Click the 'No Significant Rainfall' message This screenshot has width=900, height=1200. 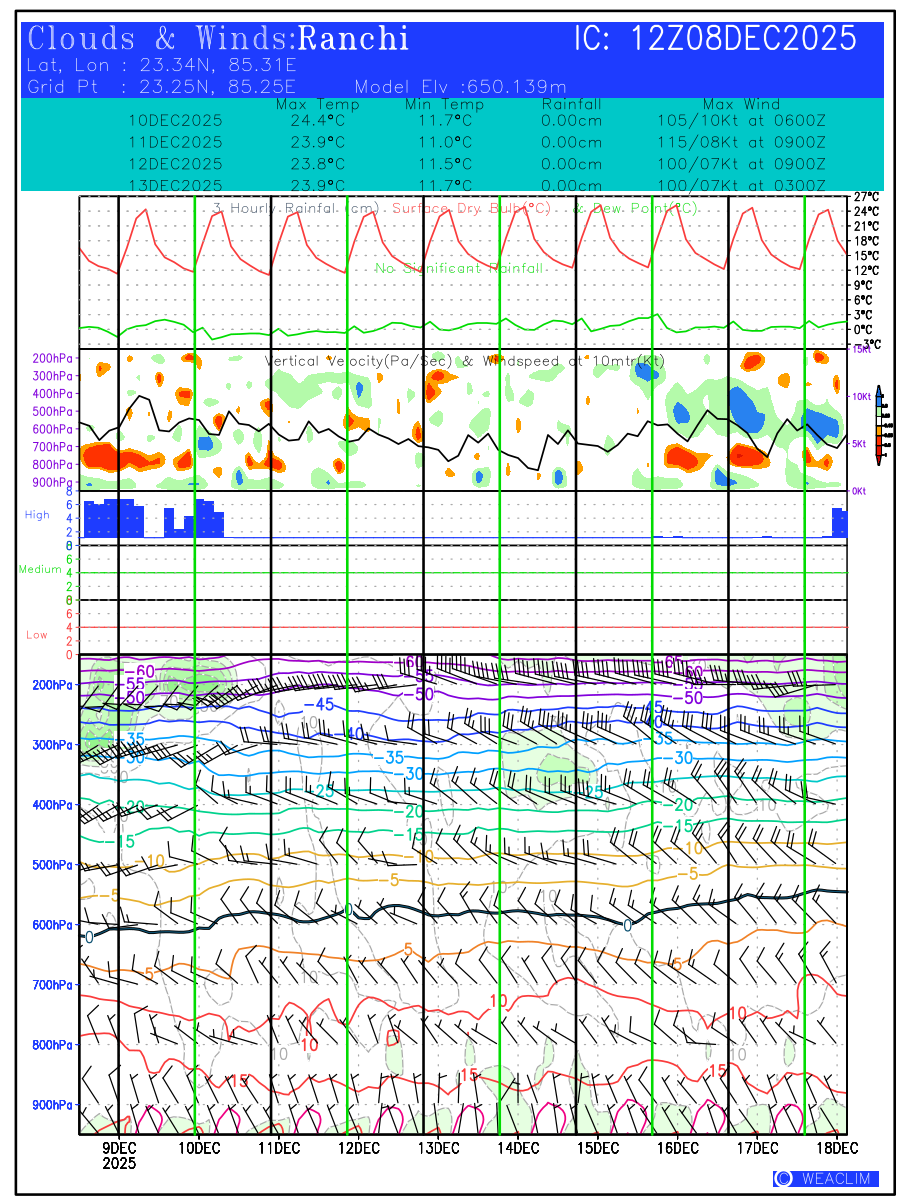(459, 268)
